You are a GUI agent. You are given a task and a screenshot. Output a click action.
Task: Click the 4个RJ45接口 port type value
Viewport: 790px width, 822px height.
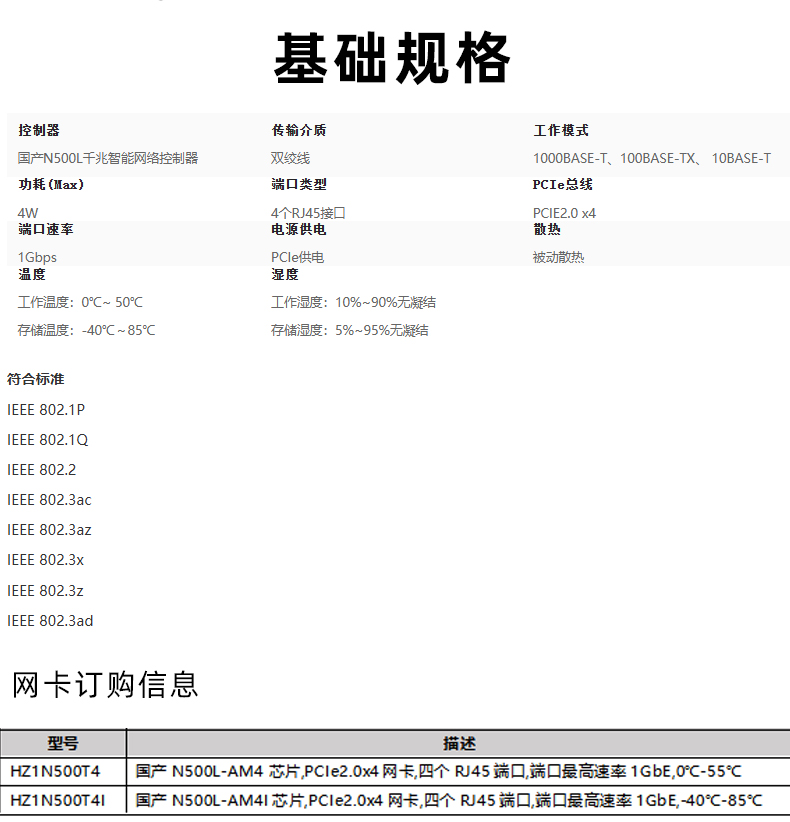pos(308,213)
